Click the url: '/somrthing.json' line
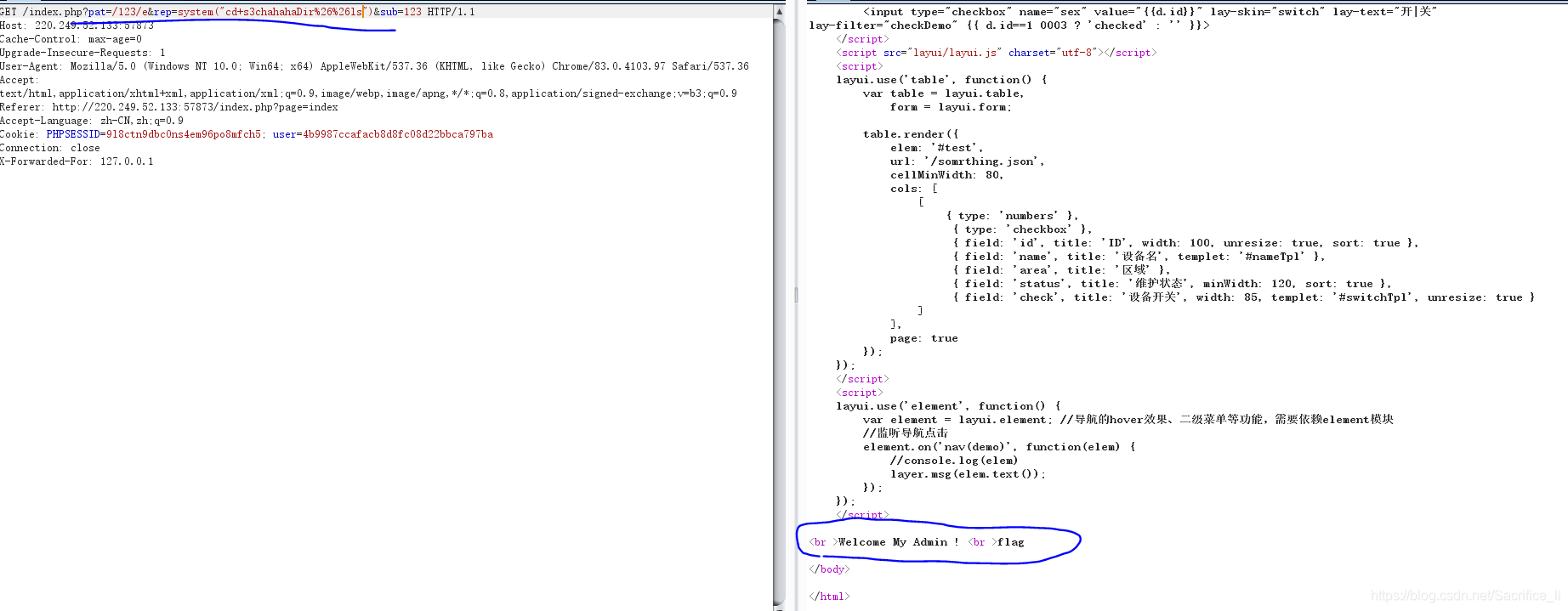This screenshot has width=1568, height=611. pos(968,161)
